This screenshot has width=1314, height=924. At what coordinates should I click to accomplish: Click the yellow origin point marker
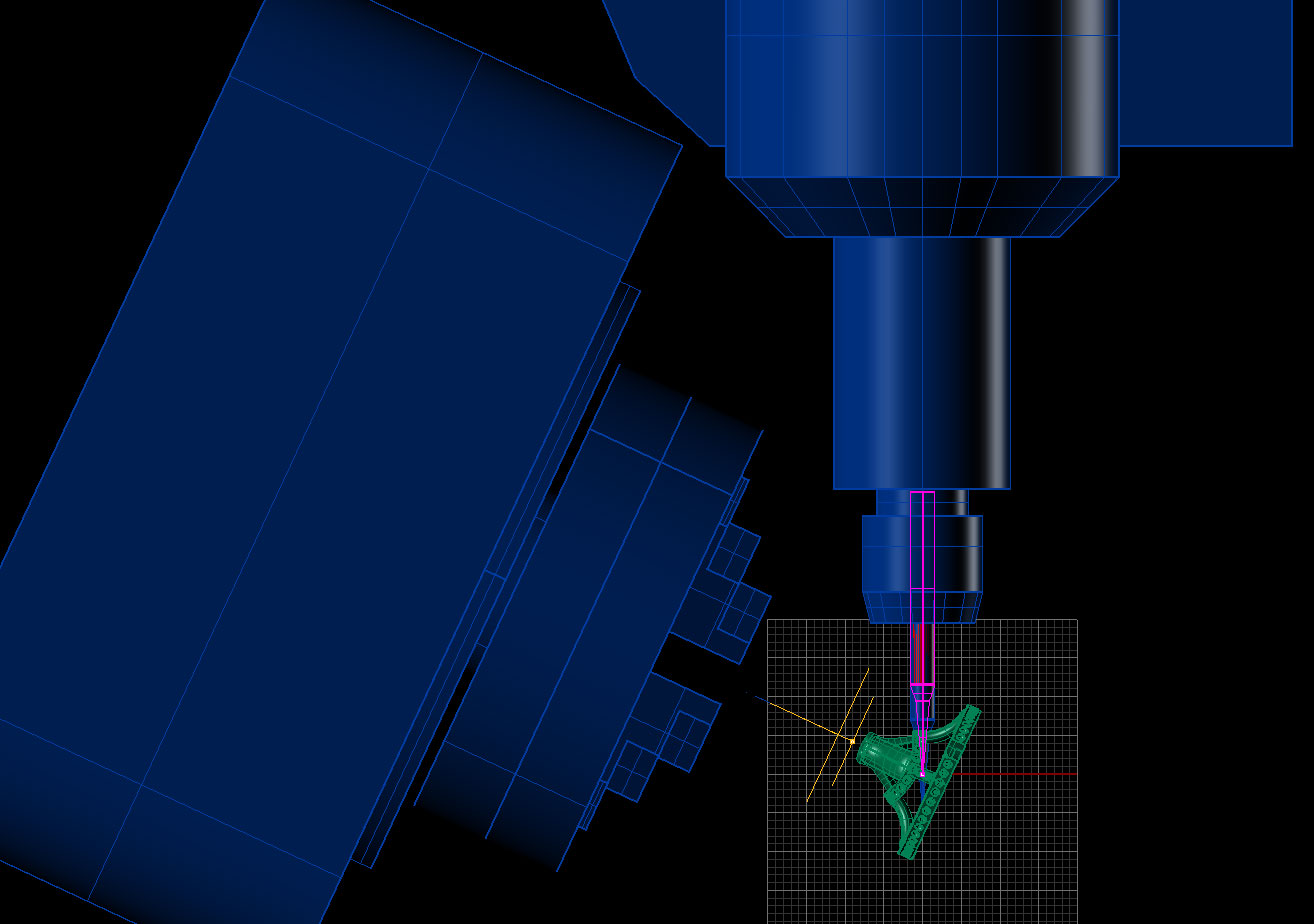[x=851, y=742]
